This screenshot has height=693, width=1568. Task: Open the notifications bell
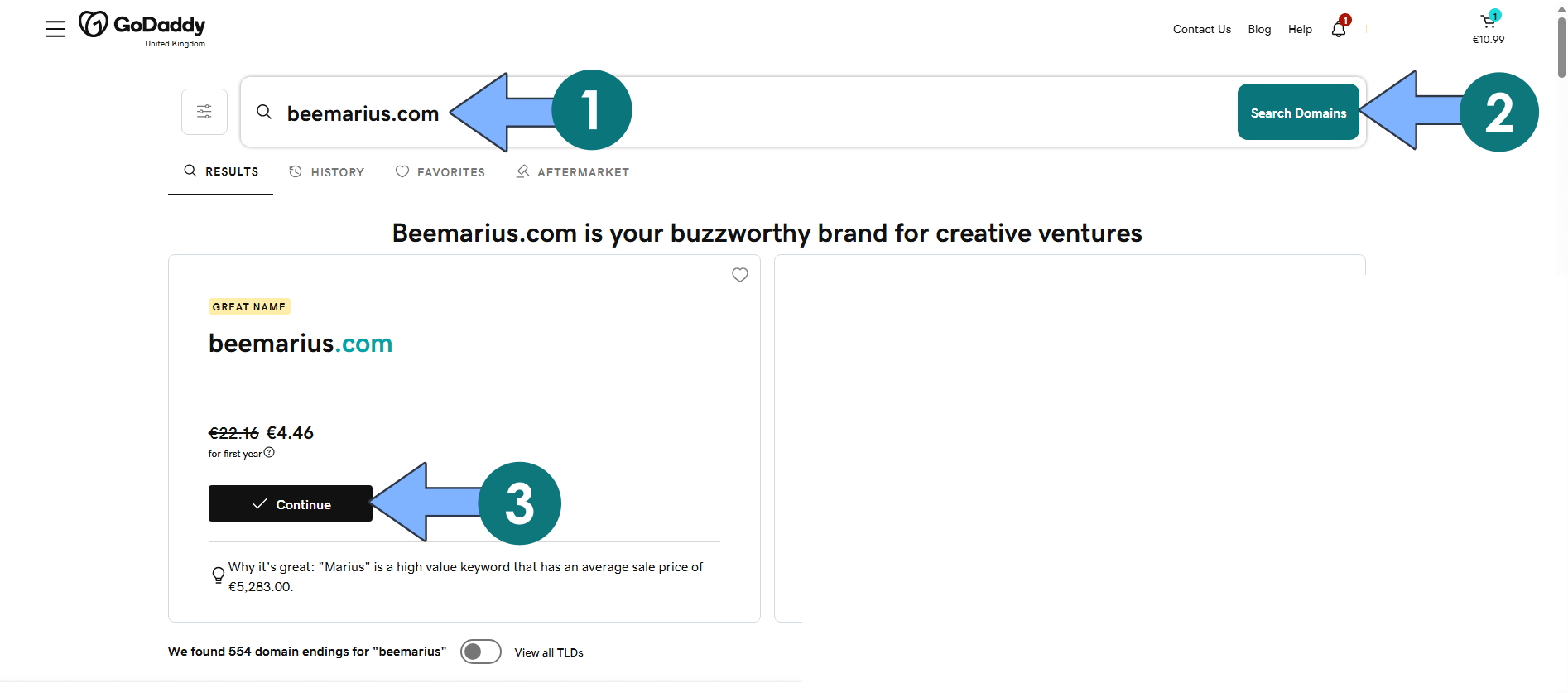(x=1339, y=29)
